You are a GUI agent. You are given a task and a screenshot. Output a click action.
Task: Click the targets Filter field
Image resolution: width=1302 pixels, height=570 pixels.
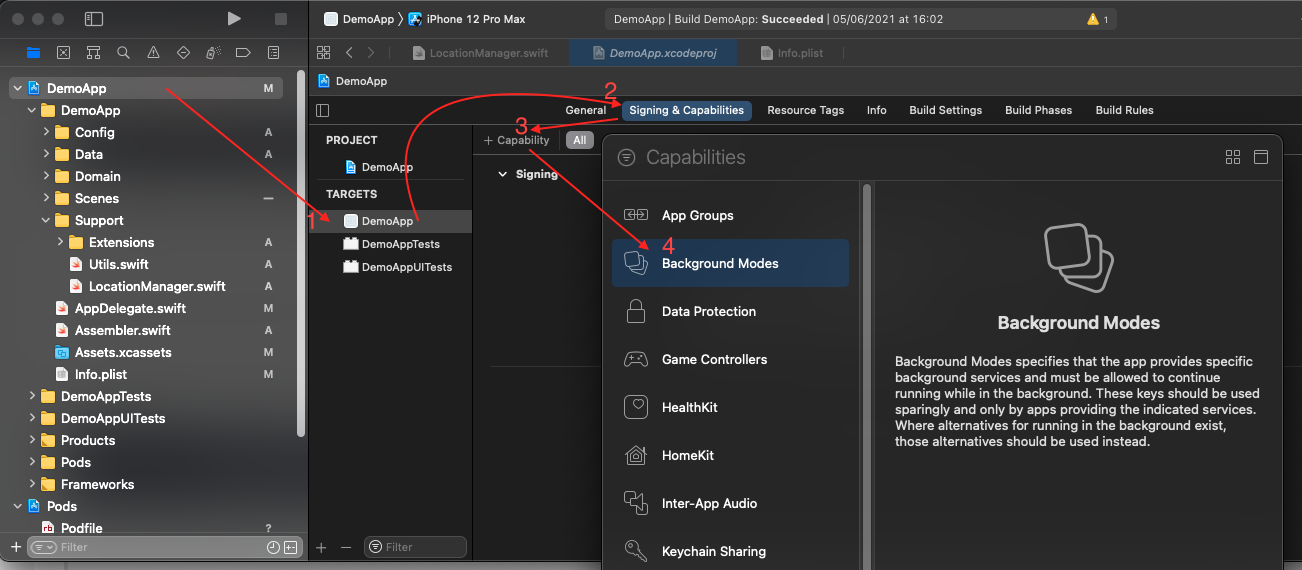(416, 547)
